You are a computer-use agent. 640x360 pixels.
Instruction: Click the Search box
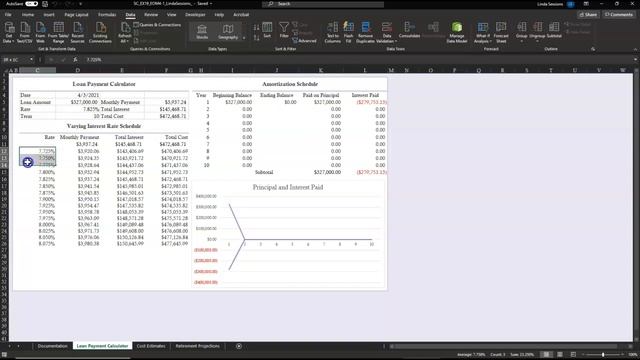tap(323, 4)
